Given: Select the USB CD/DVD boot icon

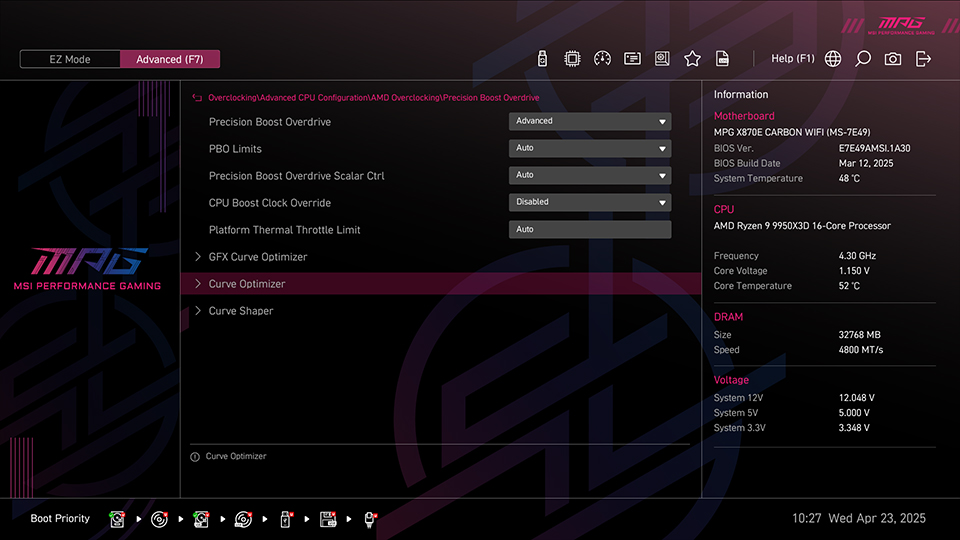Looking at the screenshot, I should pos(243,519).
